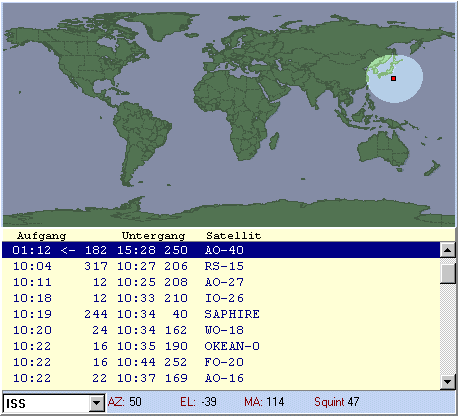Select the AO-27 pass entry
Viewport: 458px width, 416px height.
[221, 282]
